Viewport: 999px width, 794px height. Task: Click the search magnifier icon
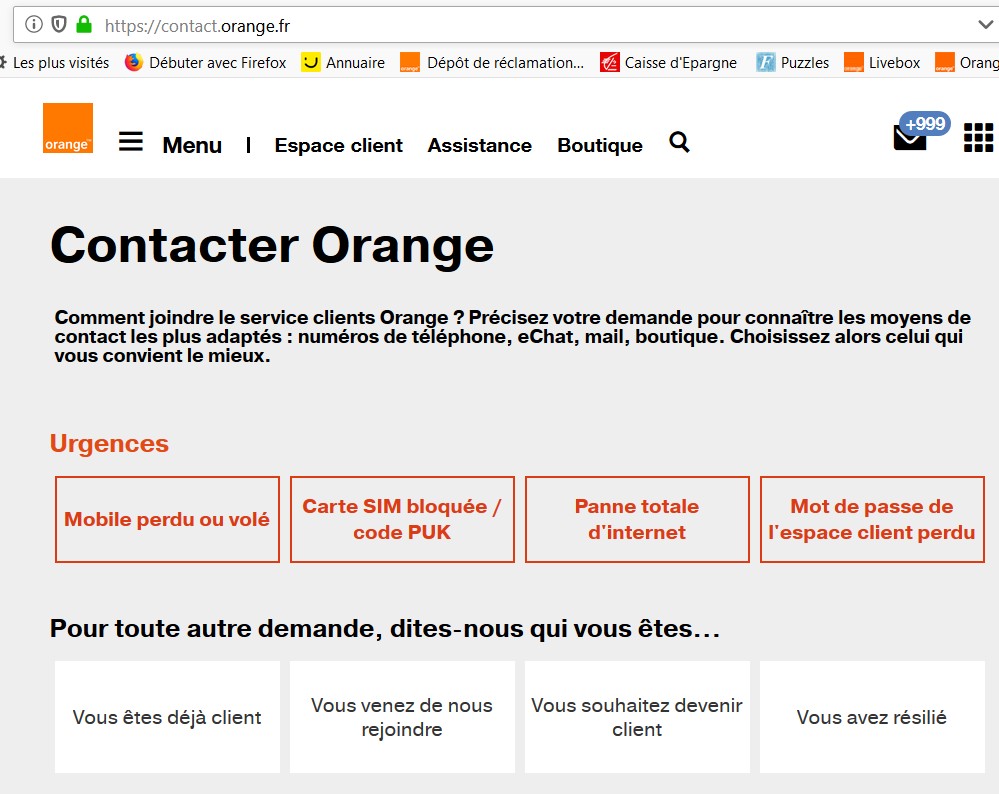679,142
